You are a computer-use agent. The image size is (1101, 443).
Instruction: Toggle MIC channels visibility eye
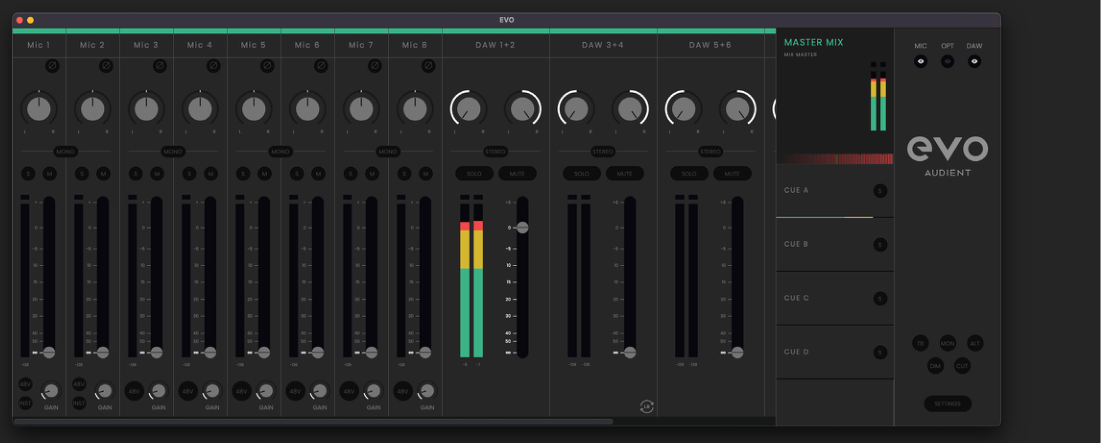tap(921, 61)
